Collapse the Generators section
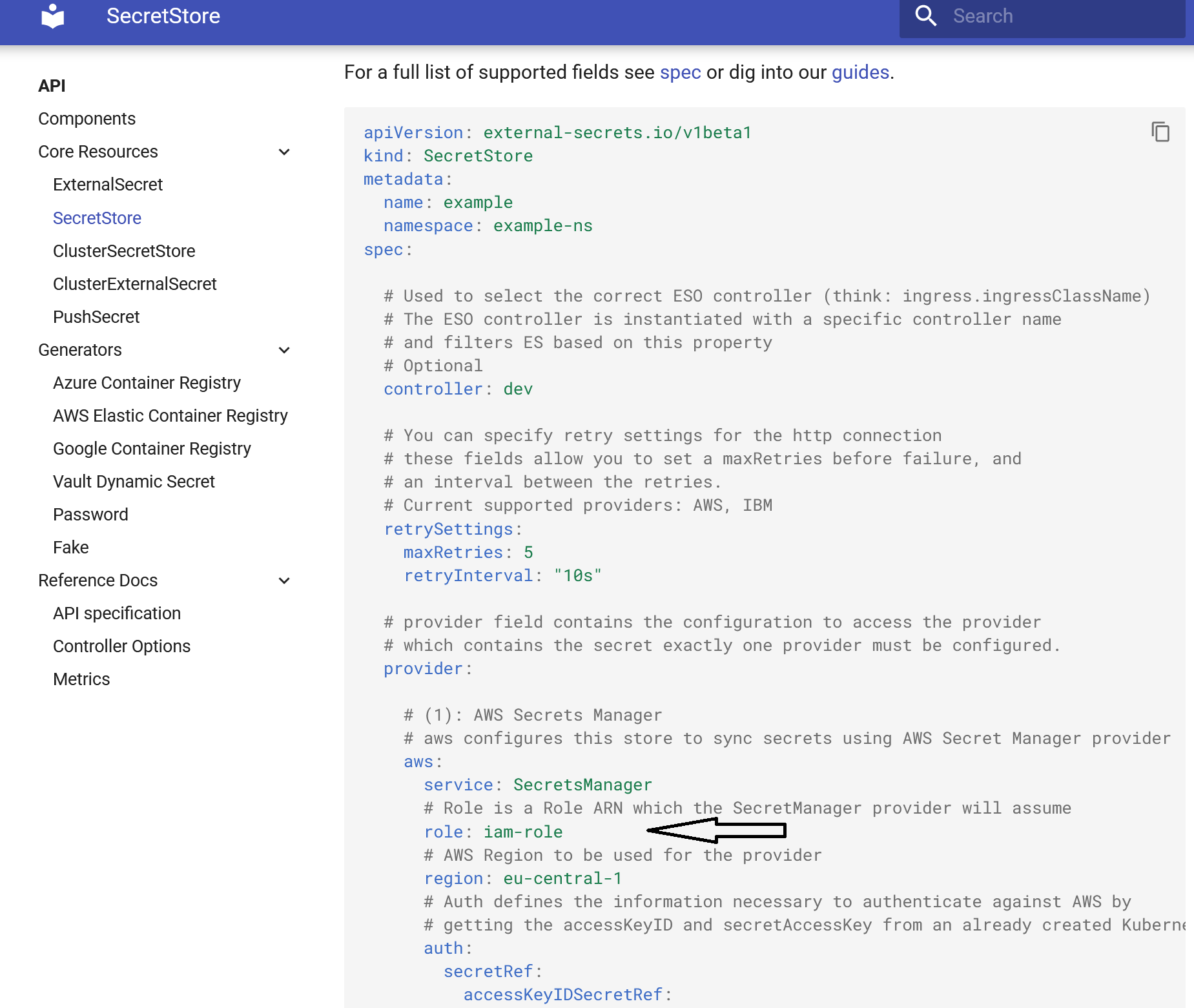 pos(284,349)
